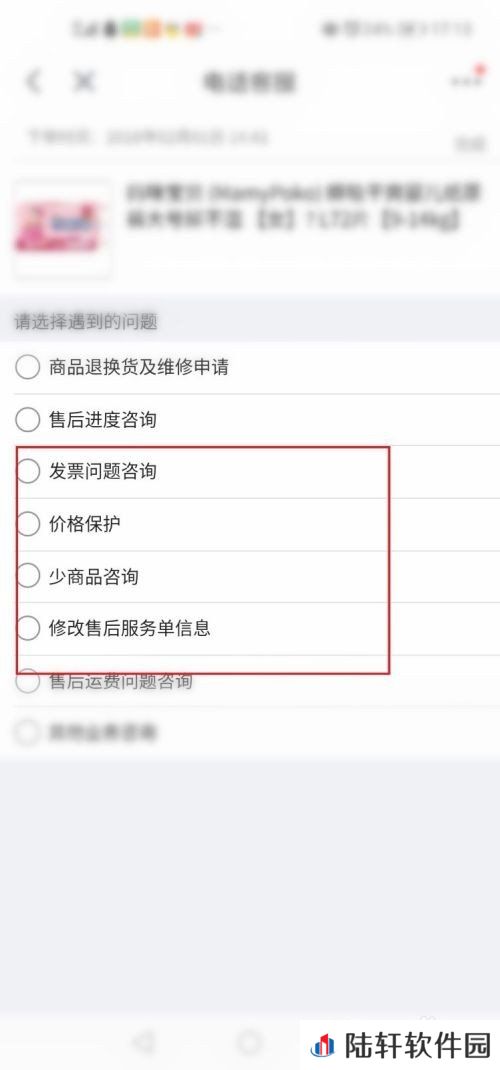Close the page with the X icon

coord(83,81)
